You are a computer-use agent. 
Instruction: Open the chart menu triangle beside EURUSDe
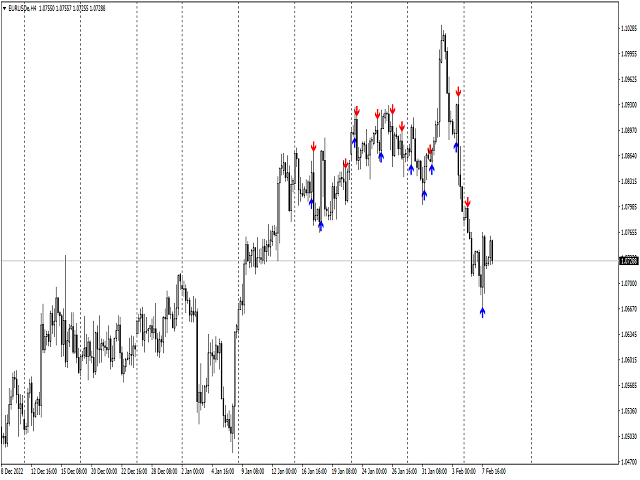(4, 8)
